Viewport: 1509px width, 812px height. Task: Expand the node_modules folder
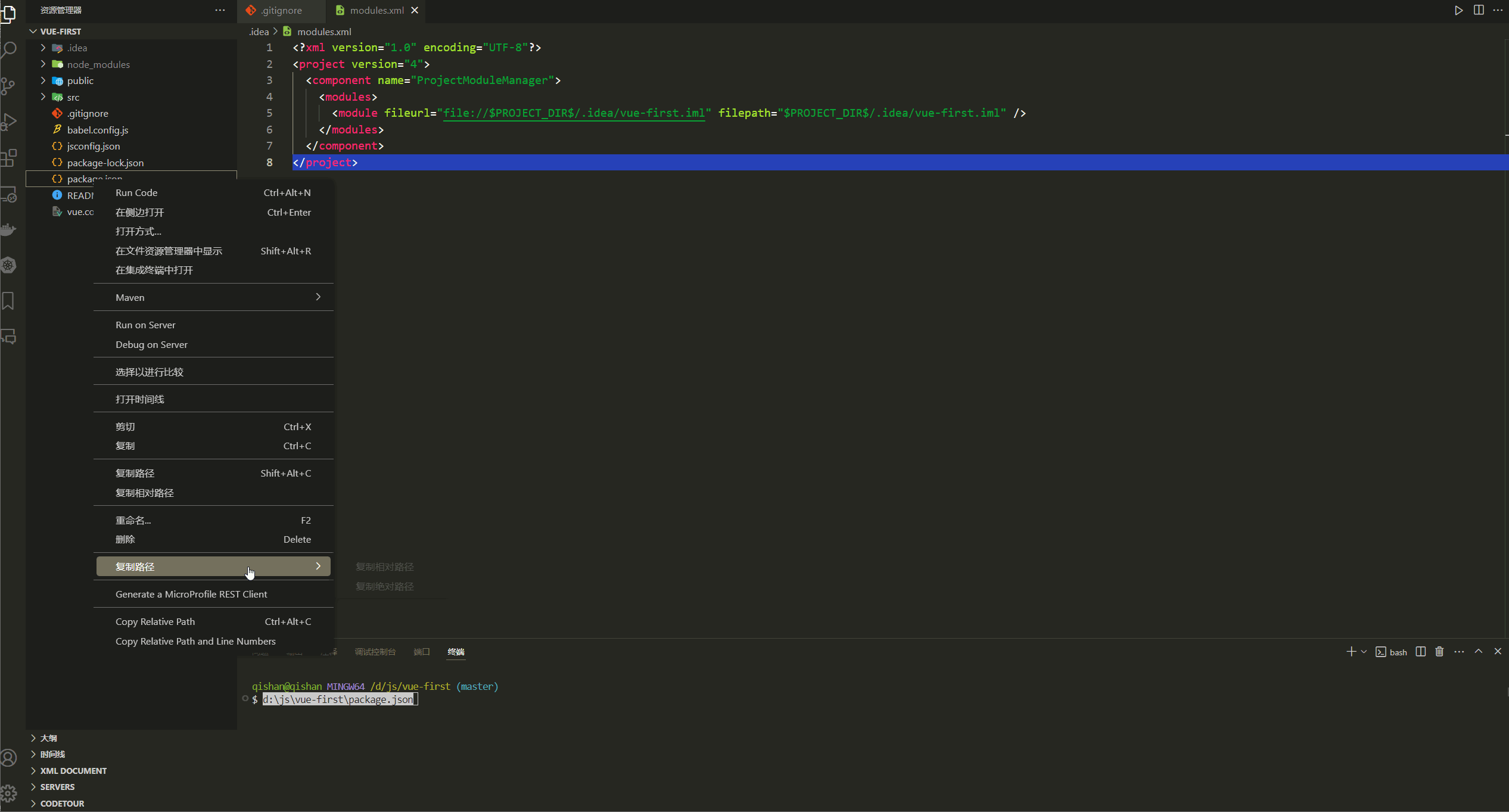point(98,64)
